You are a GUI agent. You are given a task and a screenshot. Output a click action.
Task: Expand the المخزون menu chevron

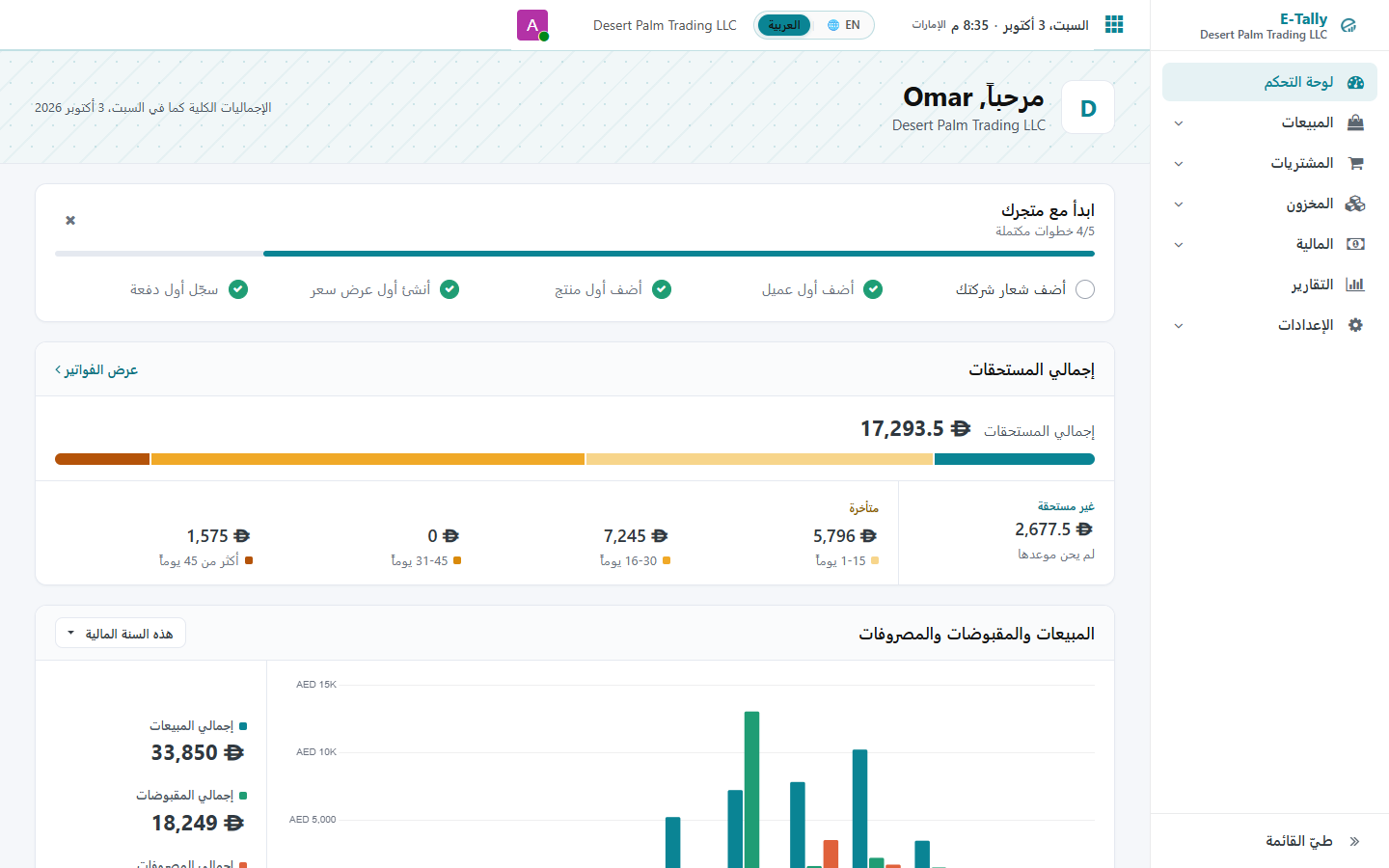(1179, 204)
